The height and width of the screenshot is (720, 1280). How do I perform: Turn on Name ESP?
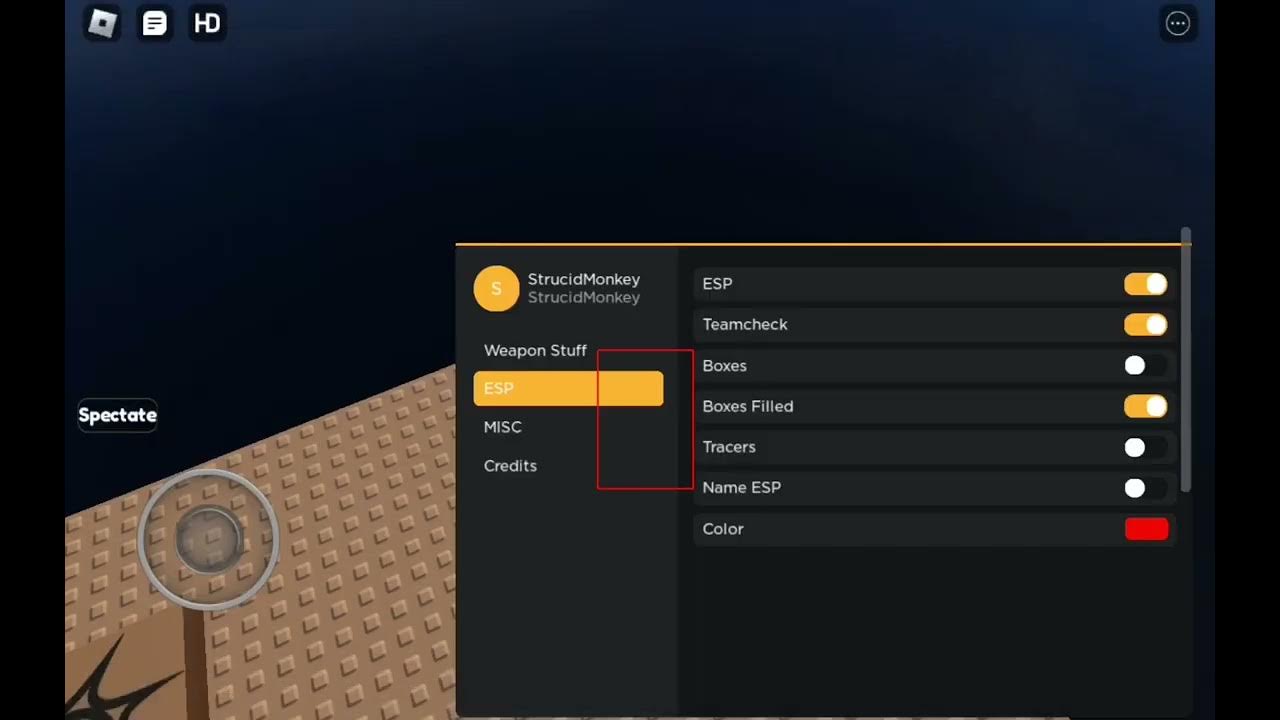pos(1145,488)
